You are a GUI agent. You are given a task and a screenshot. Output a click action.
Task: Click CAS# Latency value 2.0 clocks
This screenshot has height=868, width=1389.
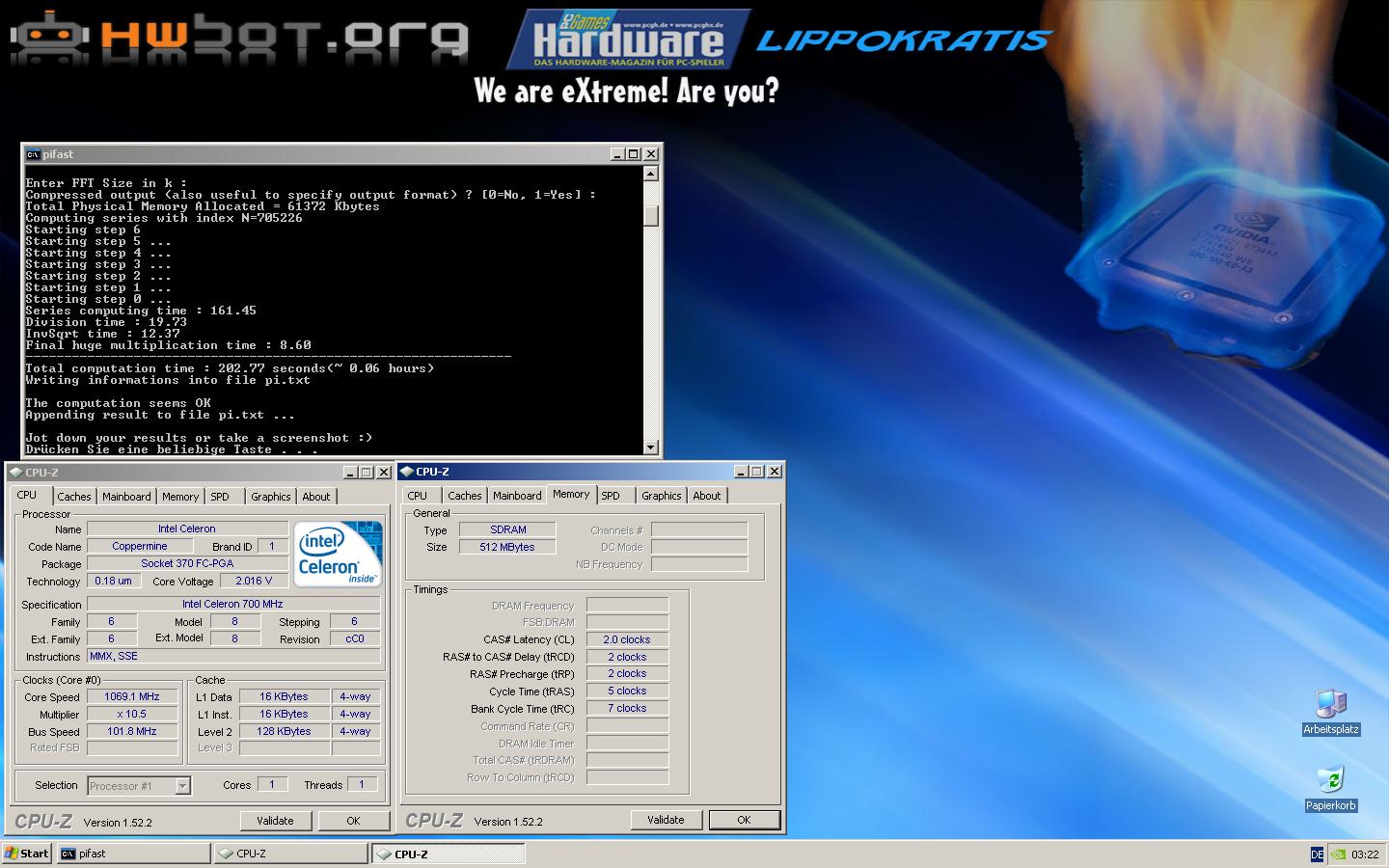[x=627, y=639]
